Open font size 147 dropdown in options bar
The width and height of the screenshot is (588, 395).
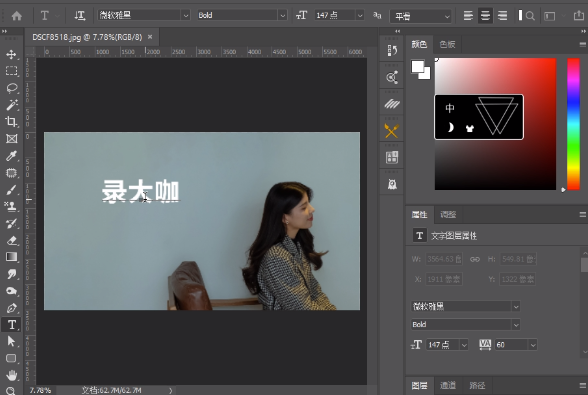coord(360,15)
